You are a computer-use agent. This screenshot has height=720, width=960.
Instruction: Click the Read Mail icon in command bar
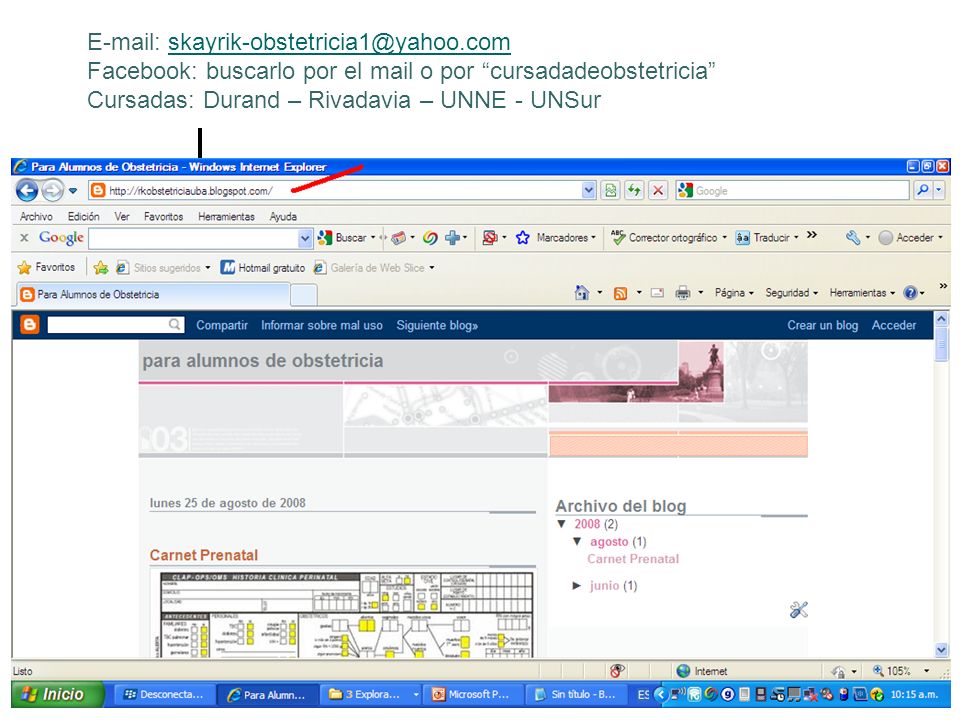tap(657, 293)
